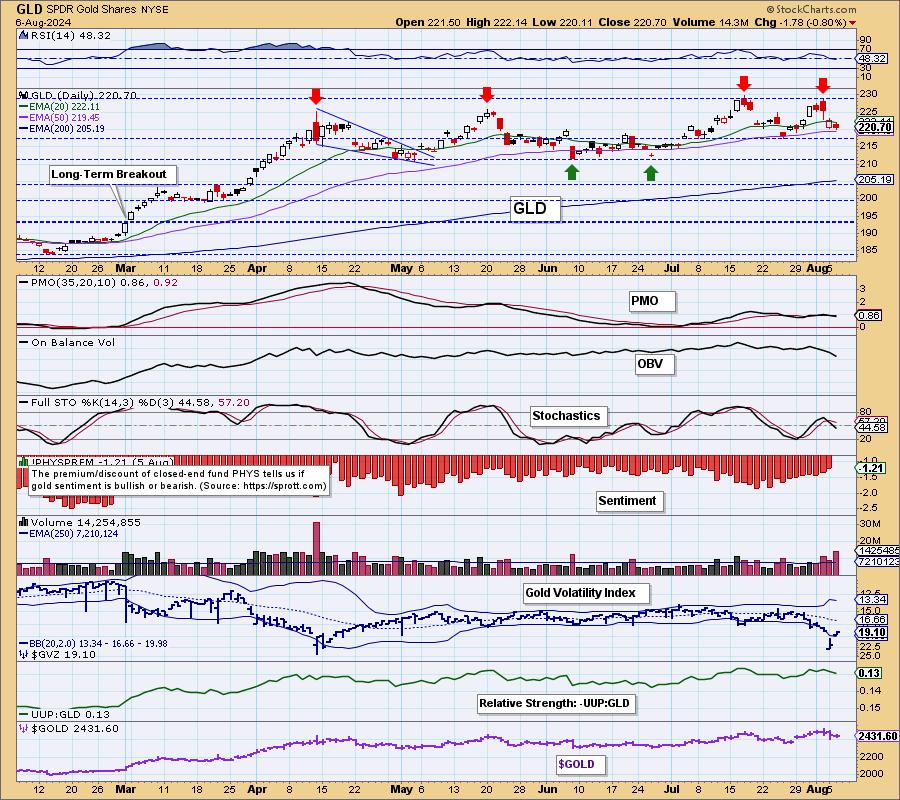The height and width of the screenshot is (800, 900).
Task: Click the 48.32 RSI axis tag
Action: tap(872, 59)
